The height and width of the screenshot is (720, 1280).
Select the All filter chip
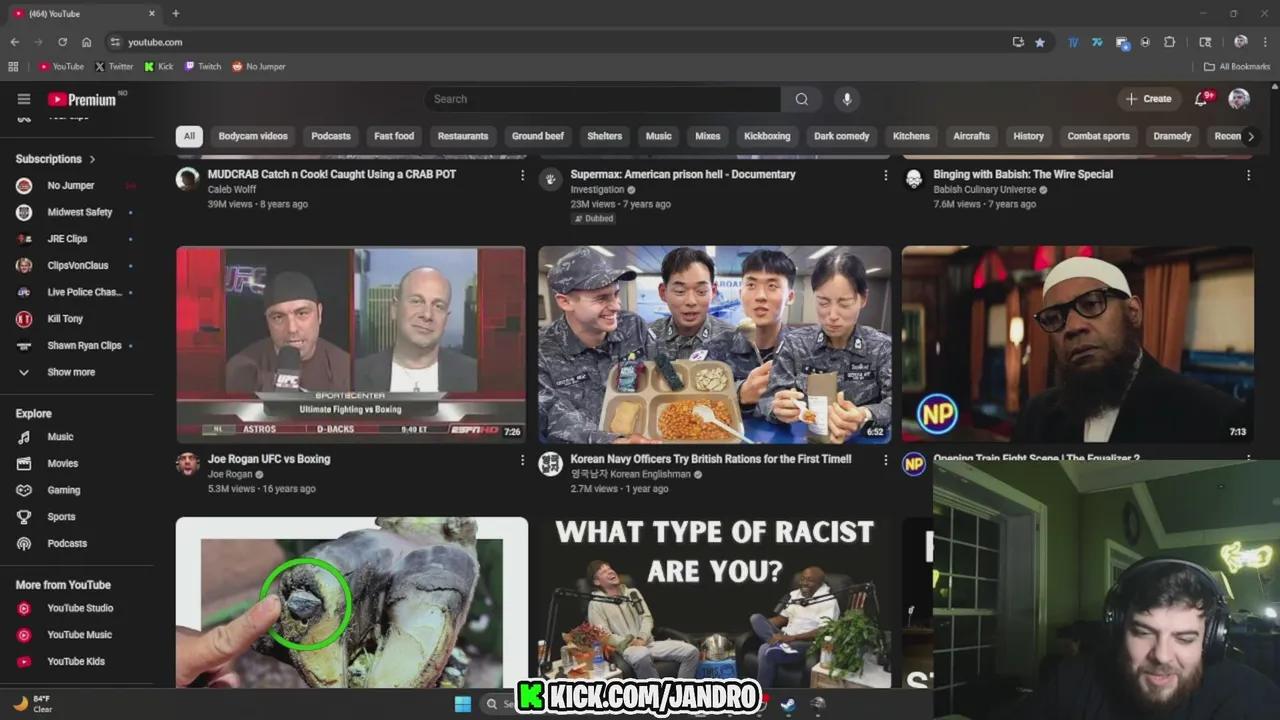coord(189,136)
